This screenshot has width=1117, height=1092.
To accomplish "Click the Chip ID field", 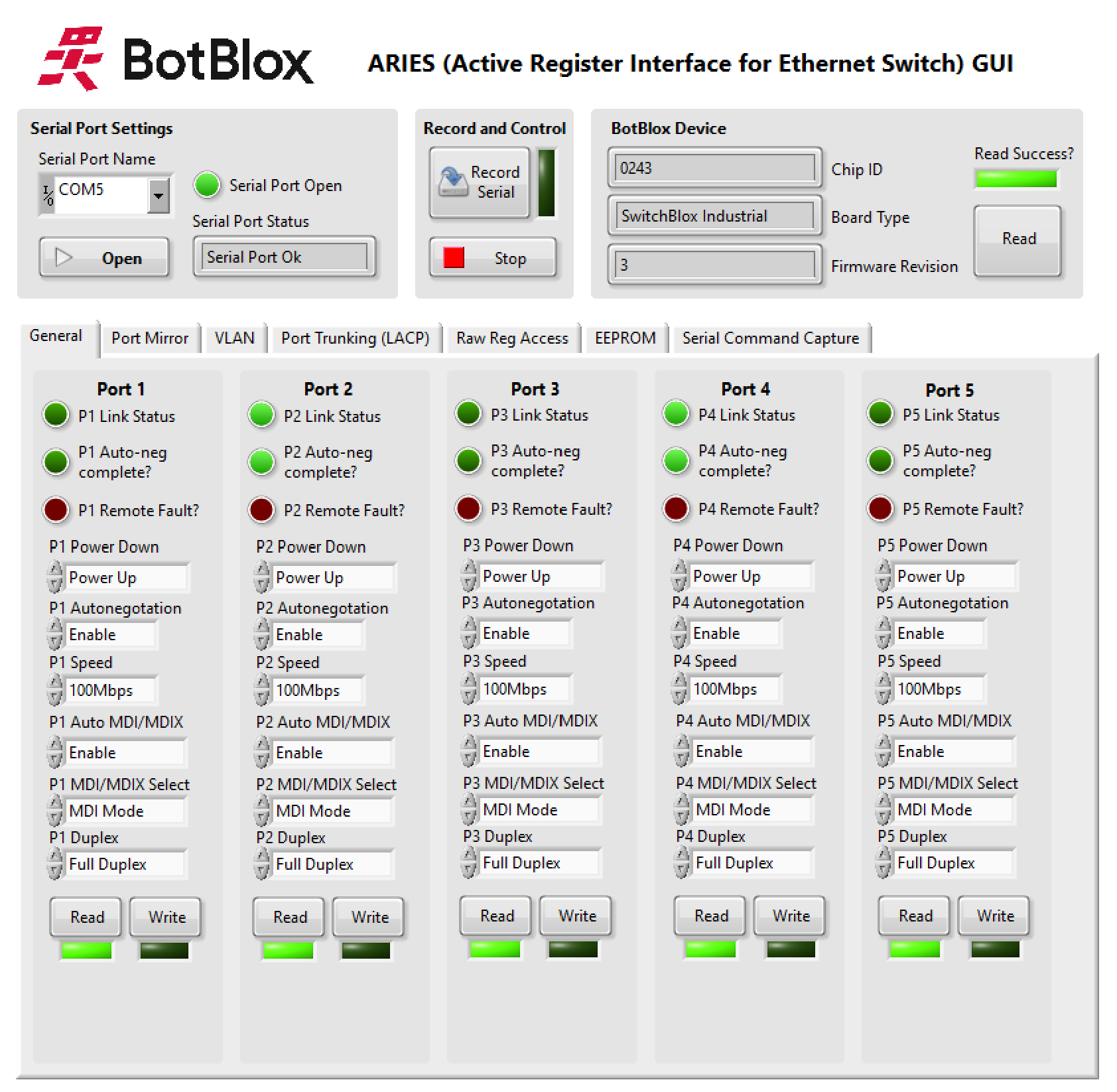I will [x=714, y=169].
